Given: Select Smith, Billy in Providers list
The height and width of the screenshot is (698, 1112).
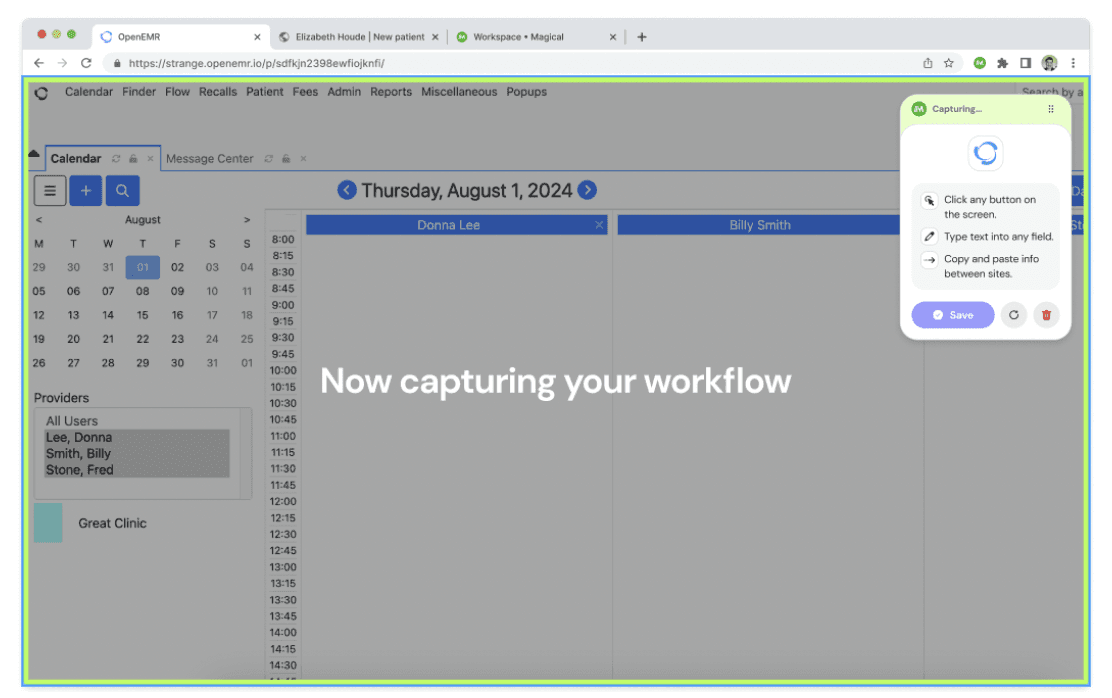Looking at the screenshot, I should click(79, 454).
